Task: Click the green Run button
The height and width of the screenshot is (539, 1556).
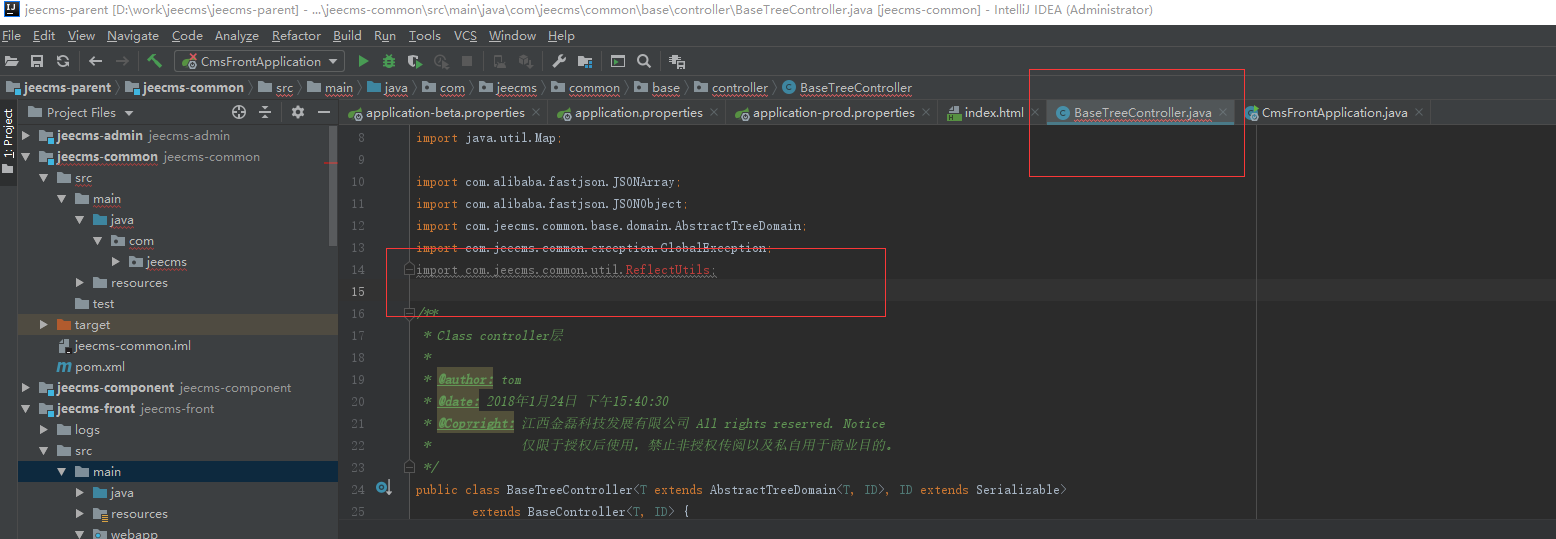Action: coord(364,62)
